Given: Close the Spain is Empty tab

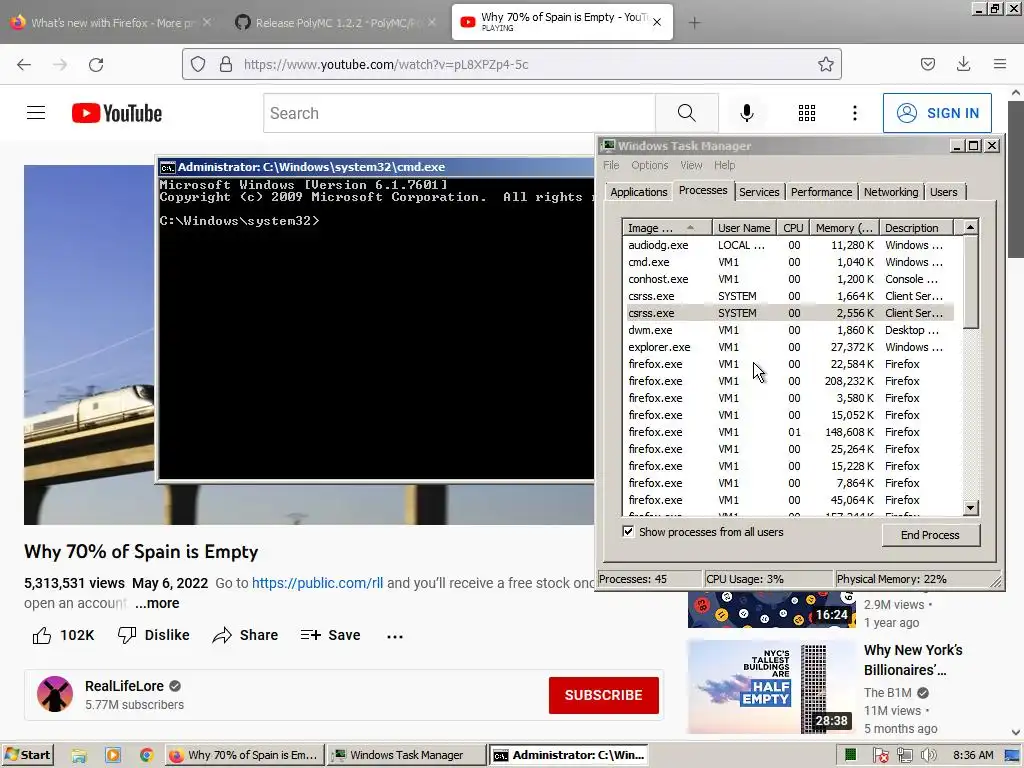Looking at the screenshot, I should click(x=657, y=22).
